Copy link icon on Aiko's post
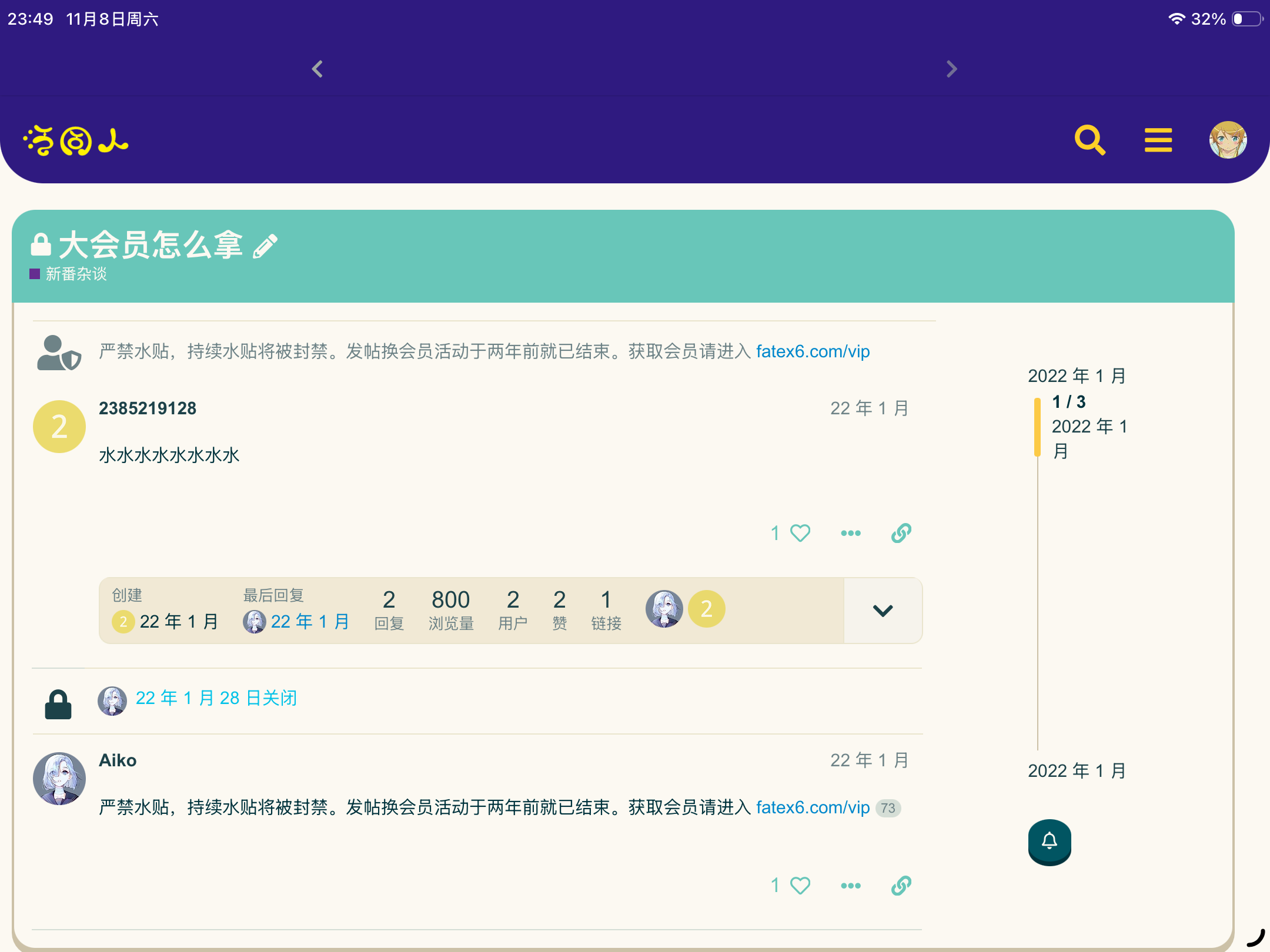The image size is (1270, 952). click(x=901, y=886)
